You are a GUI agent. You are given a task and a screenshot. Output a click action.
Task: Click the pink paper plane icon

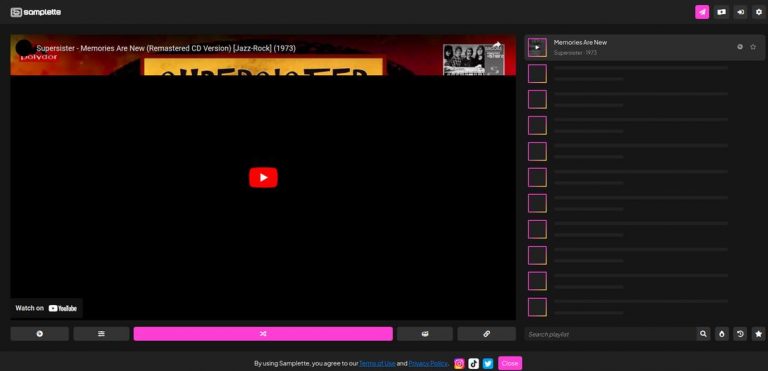(702, 12)
